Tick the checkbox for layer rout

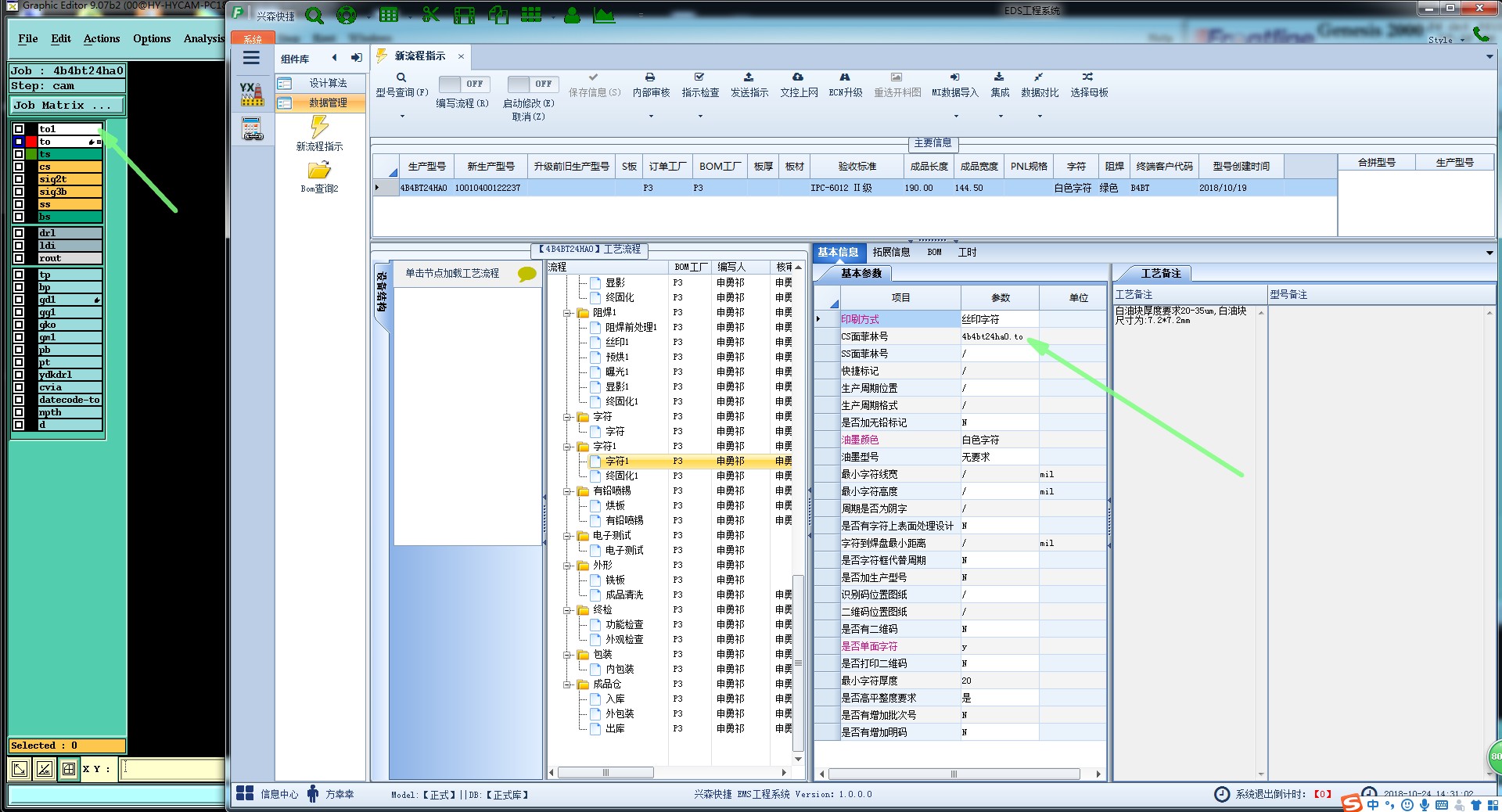(x=19, y=258)
